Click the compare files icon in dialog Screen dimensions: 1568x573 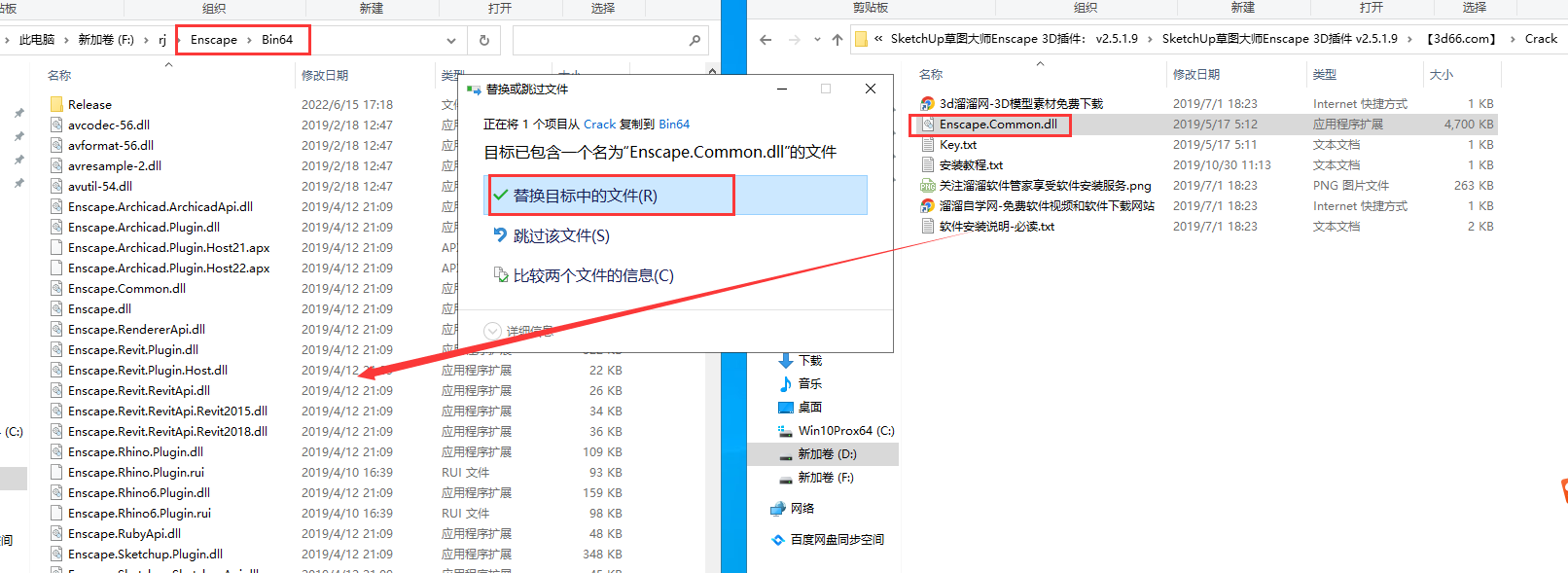pos(500,275)
